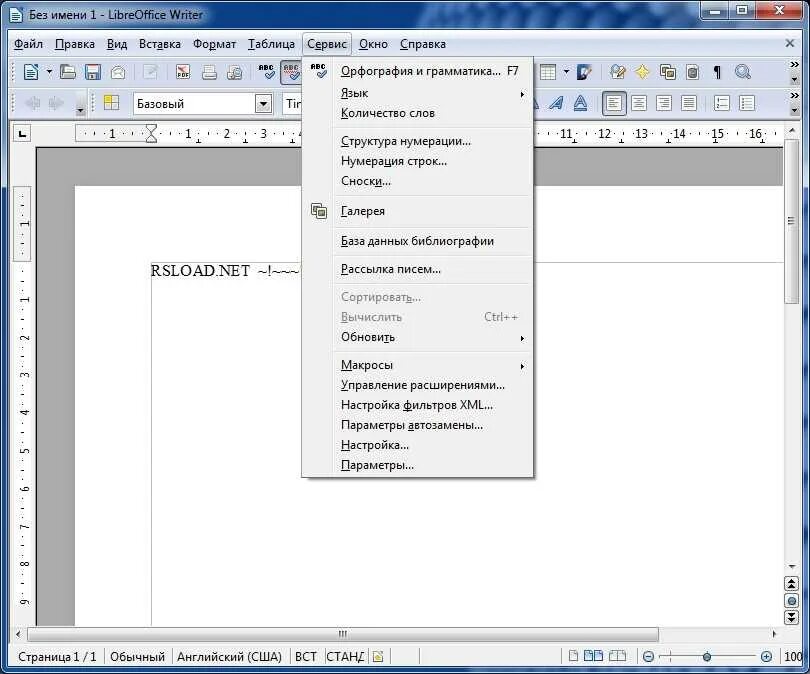Click the Gallery icon in toolbar
Image resolution: width=810 pixels, height=674 pixels.
coord(667,72)
